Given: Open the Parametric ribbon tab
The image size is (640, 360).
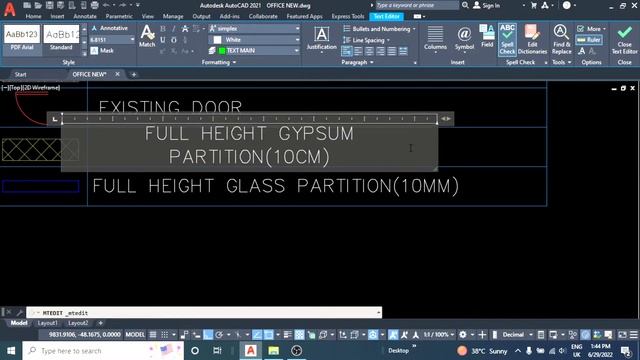Looking at the screenshot, I should [119, 16].
